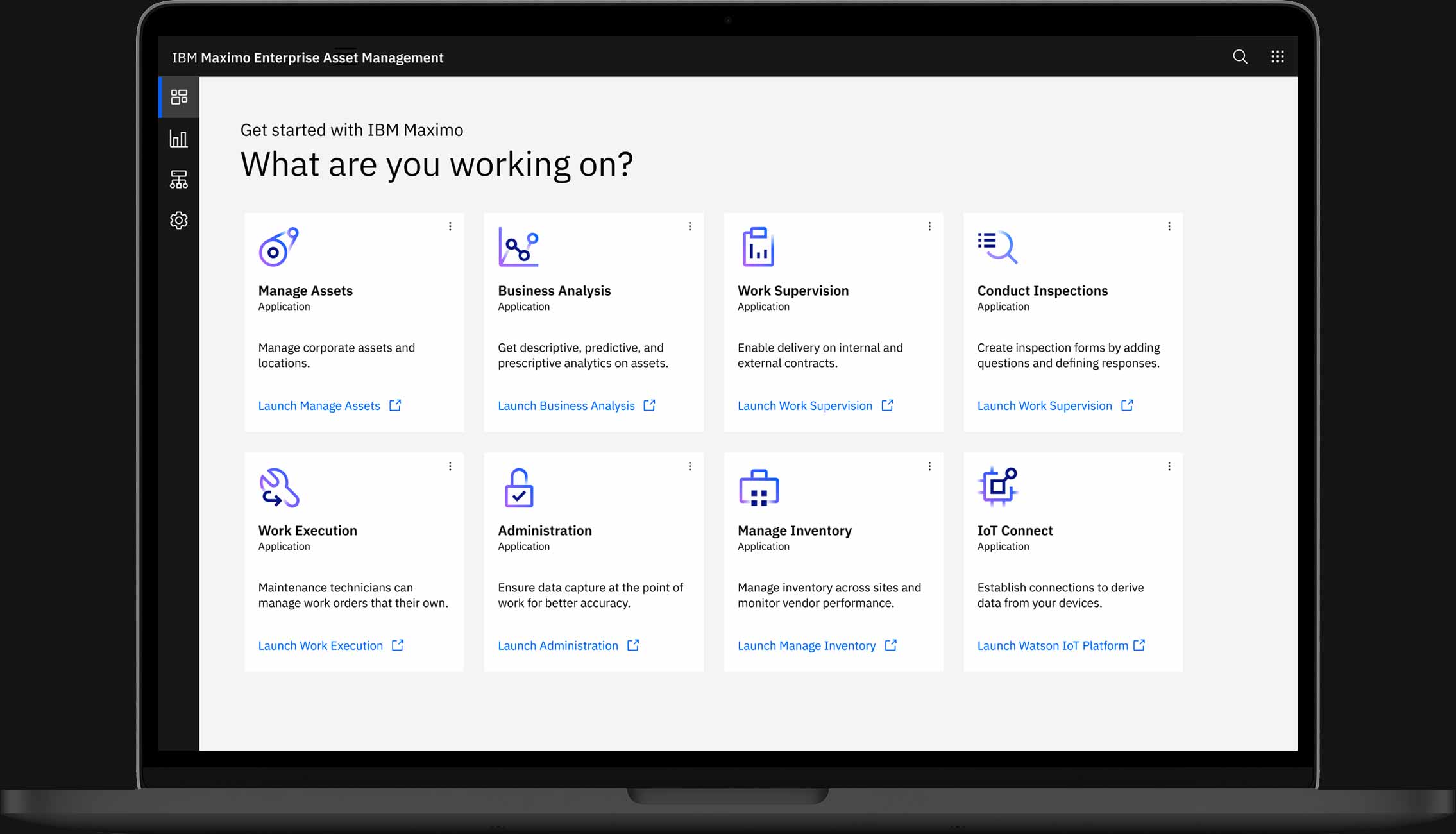Click the Administration lock icon
This screenshot has height=834, width=1456.
pyautogui.click(x=519, y=488)
